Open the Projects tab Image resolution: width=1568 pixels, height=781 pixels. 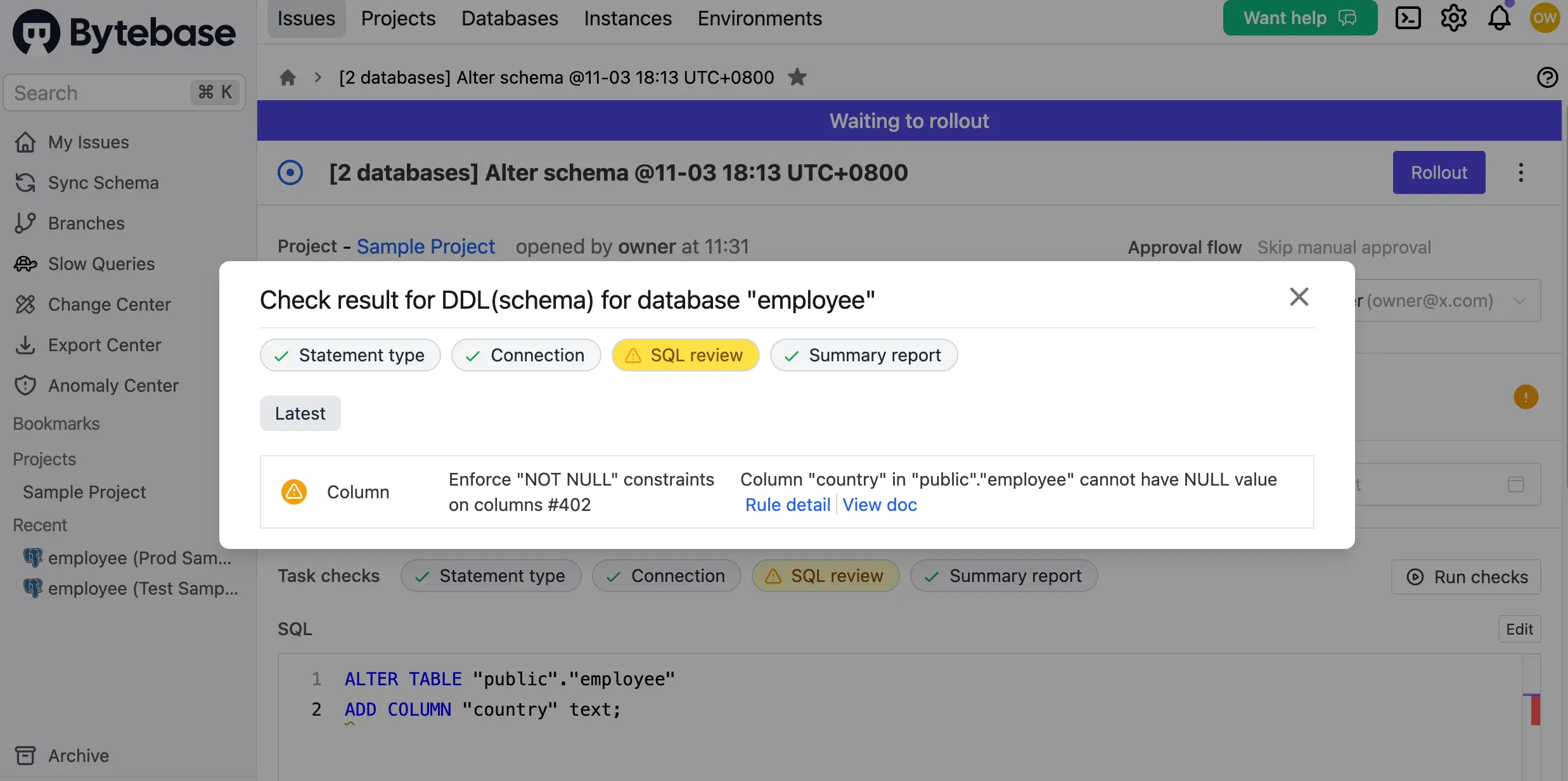[398, 18]
